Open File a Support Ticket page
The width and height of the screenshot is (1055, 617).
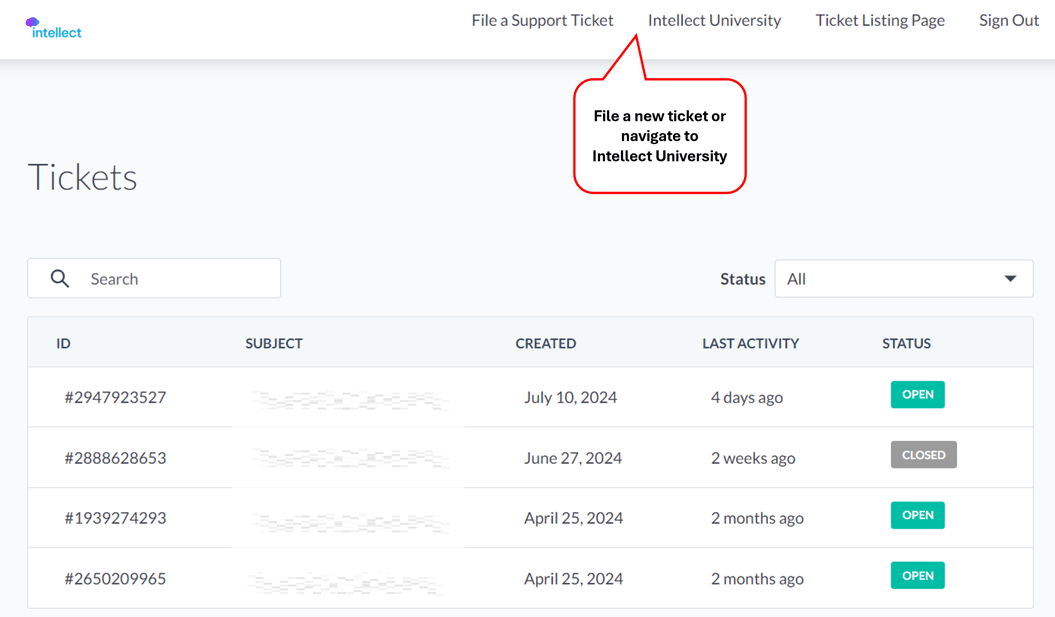(x=542, y=20)
